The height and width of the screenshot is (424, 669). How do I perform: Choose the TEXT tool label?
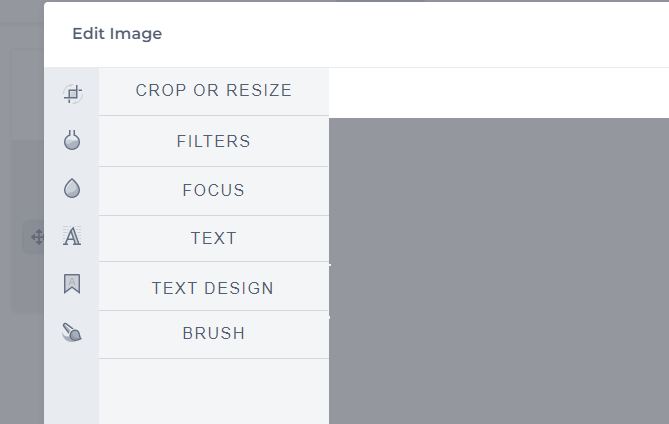pos(214,238)
